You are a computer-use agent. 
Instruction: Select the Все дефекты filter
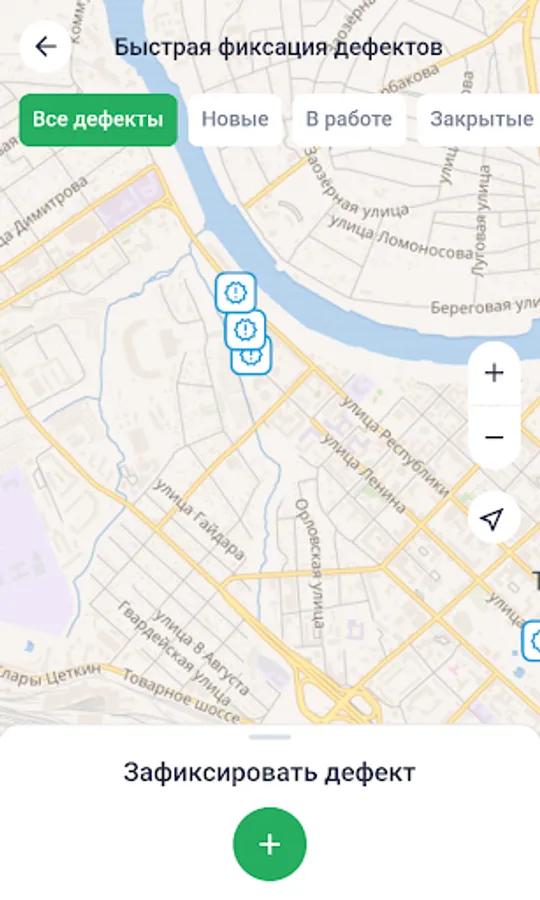click(x=98, y=119)
